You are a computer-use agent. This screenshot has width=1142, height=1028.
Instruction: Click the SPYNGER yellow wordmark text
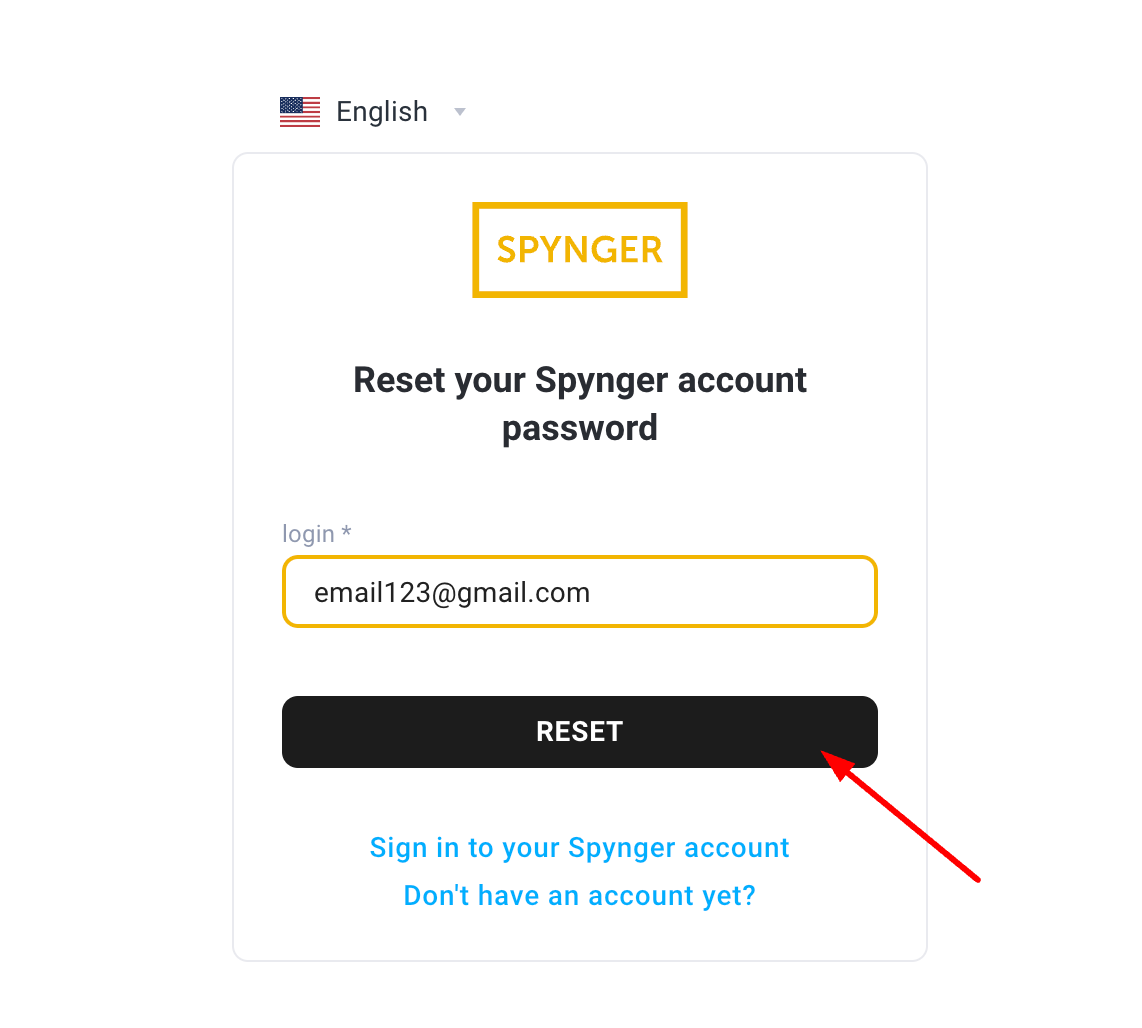coord(580,250)
